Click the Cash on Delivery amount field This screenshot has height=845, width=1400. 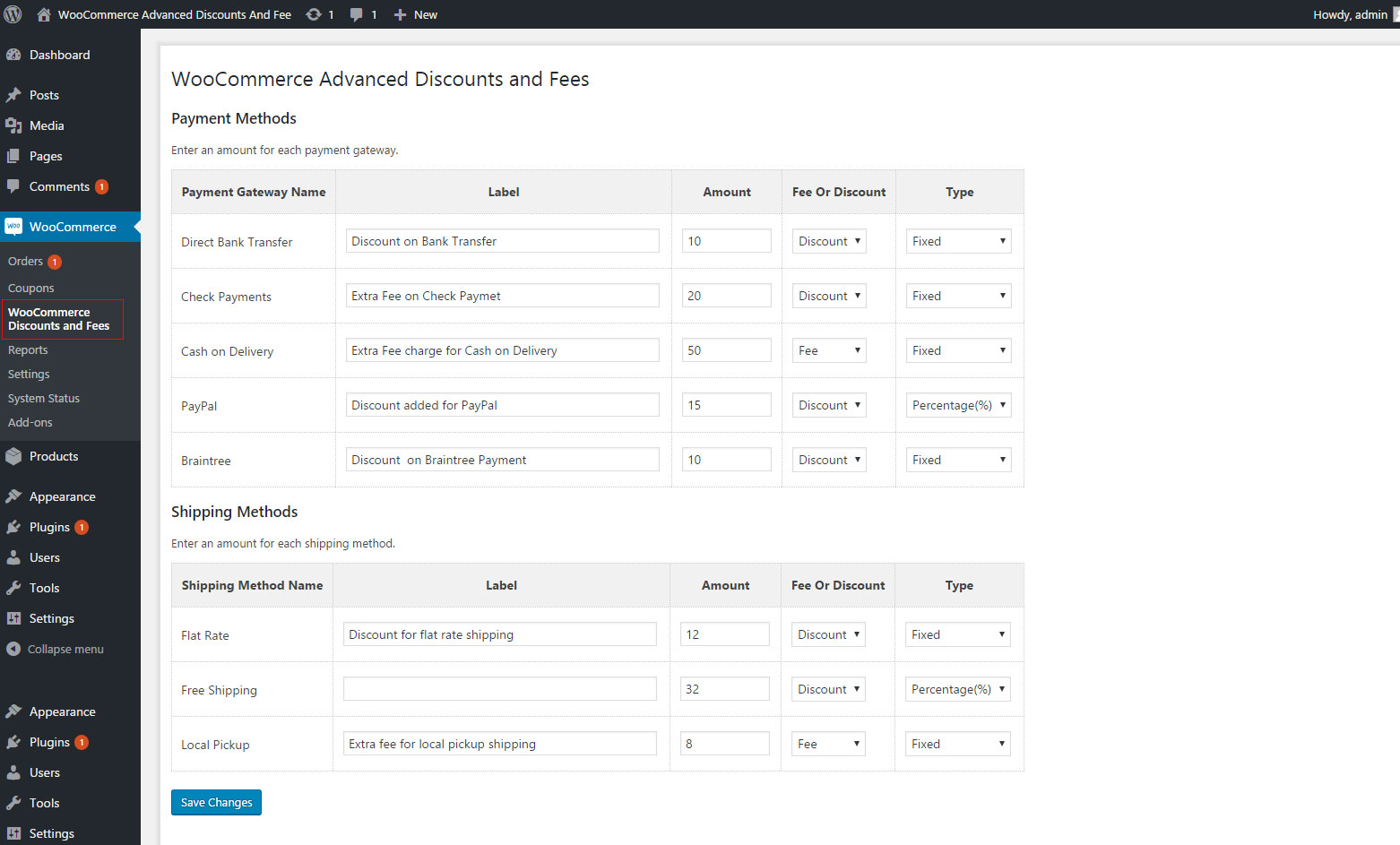(727, 350)
